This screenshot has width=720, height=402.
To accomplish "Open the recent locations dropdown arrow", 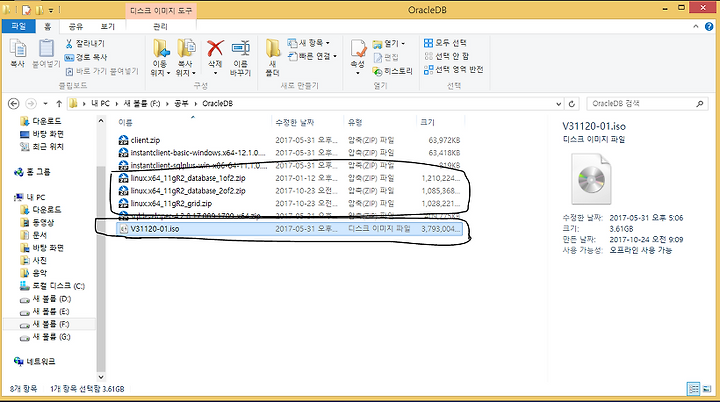I will click(45, 104).
